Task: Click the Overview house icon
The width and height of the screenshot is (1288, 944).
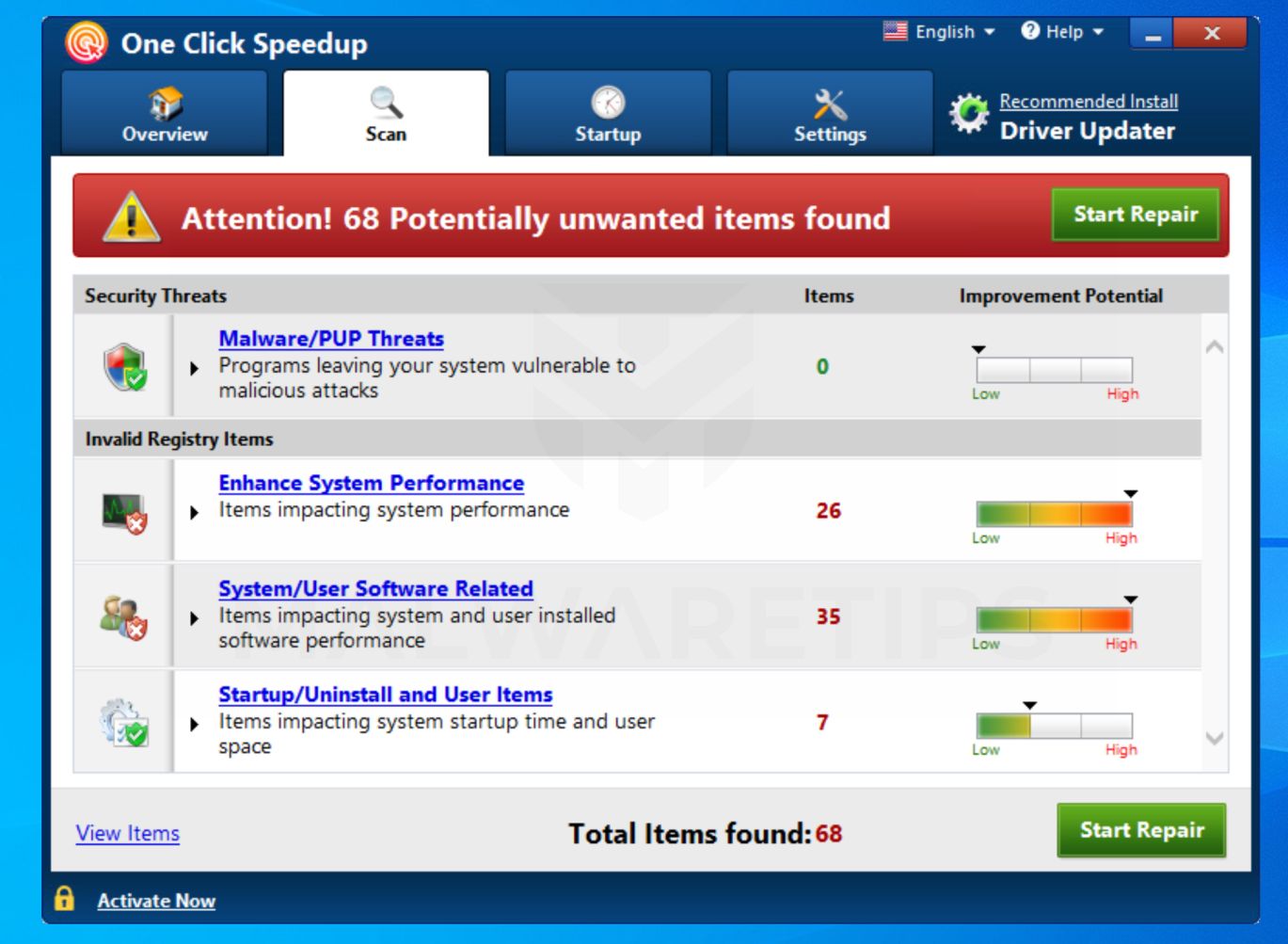Action: coord(165,103)
